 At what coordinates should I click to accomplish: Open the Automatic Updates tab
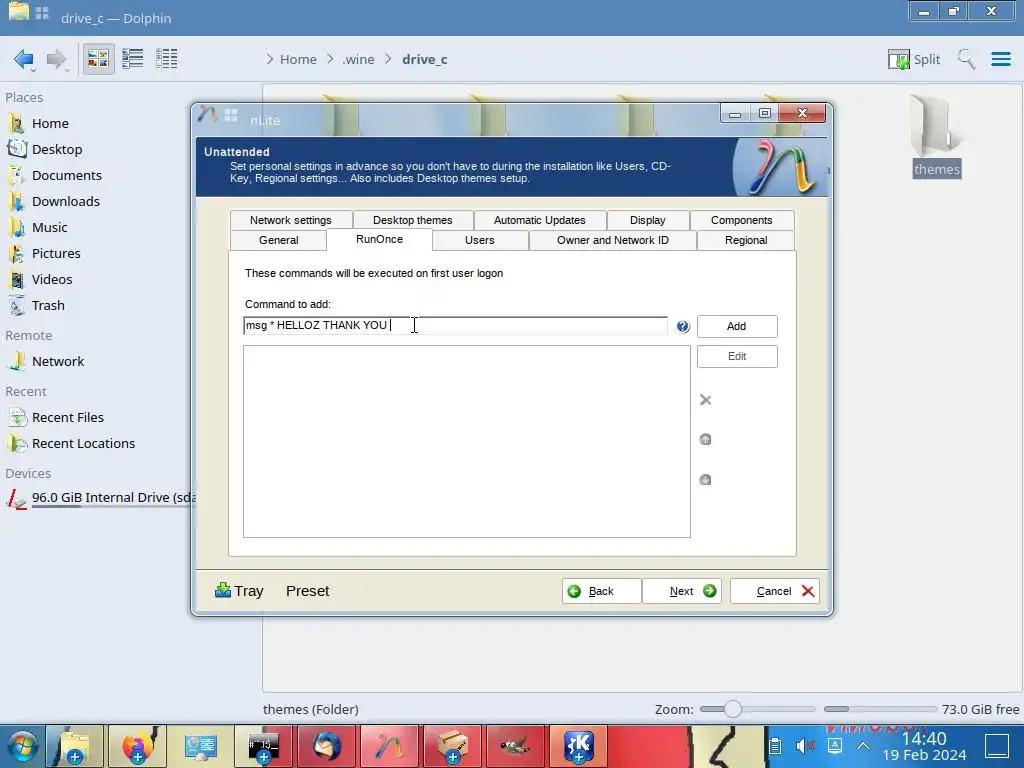coord(539,220)
